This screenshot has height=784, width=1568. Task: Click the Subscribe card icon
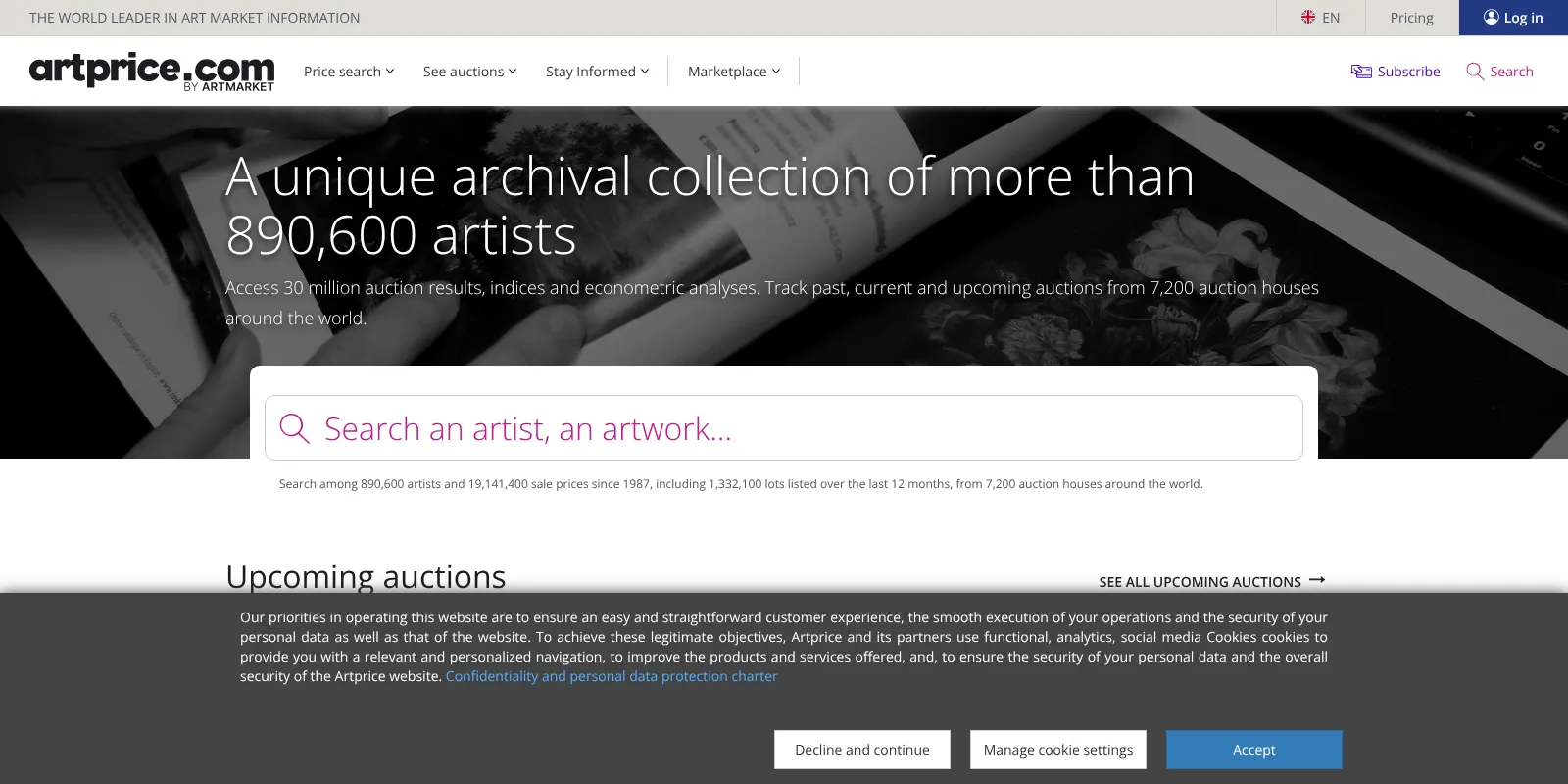coord(1361,72)
